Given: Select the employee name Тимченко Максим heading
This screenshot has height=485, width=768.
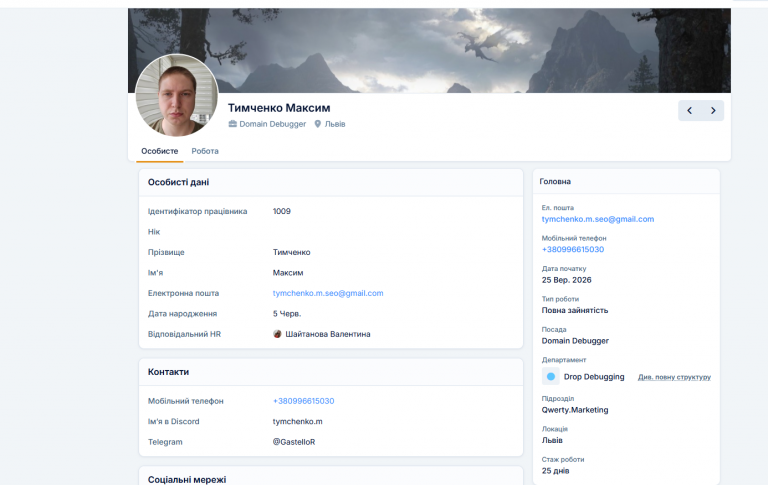Looking at the screenshot, I should click(279, 108).
